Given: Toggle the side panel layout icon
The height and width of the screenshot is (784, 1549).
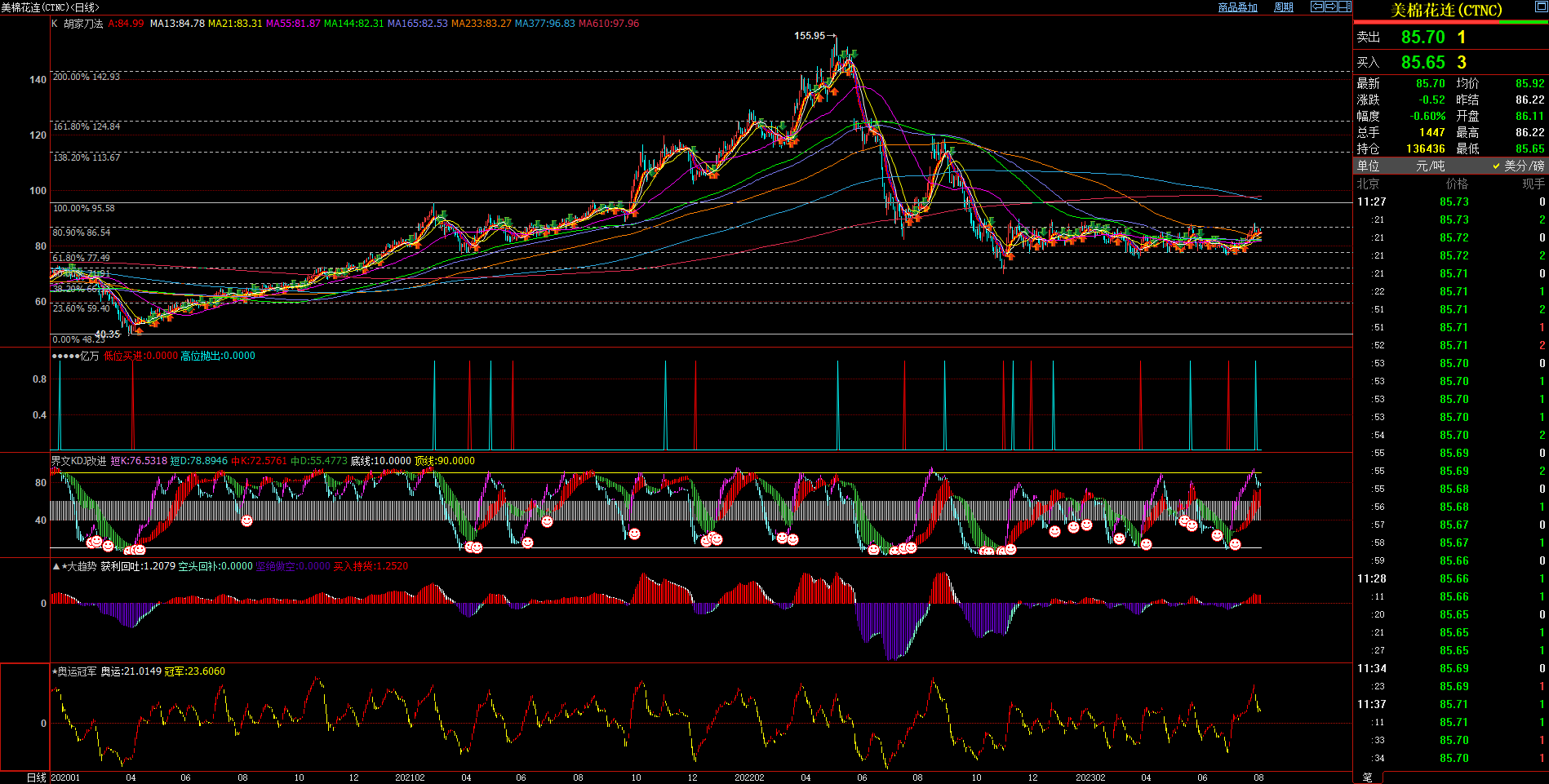Looking at the screenshot, I should 1345,7.
